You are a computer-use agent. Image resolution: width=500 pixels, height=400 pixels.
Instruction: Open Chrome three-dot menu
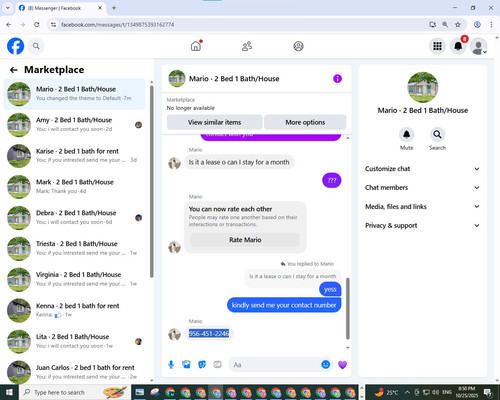click(x=491, y=24)
